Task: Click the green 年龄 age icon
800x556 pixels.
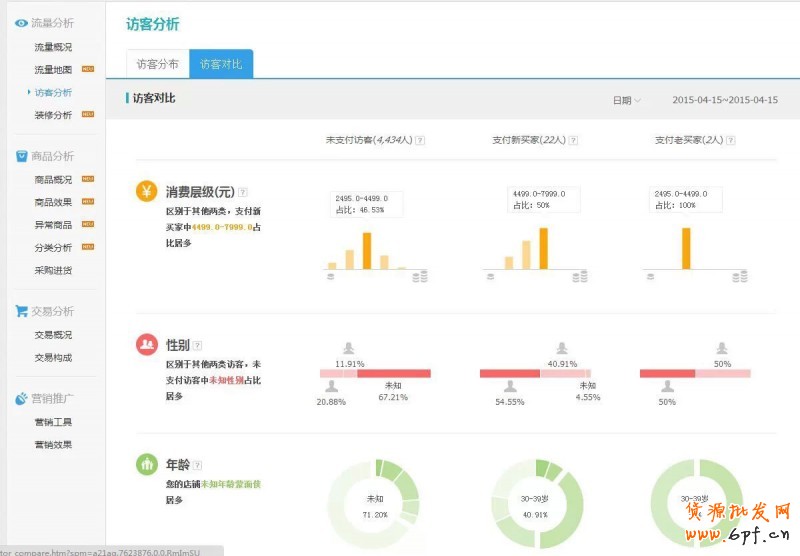Action: click(147, 464)
